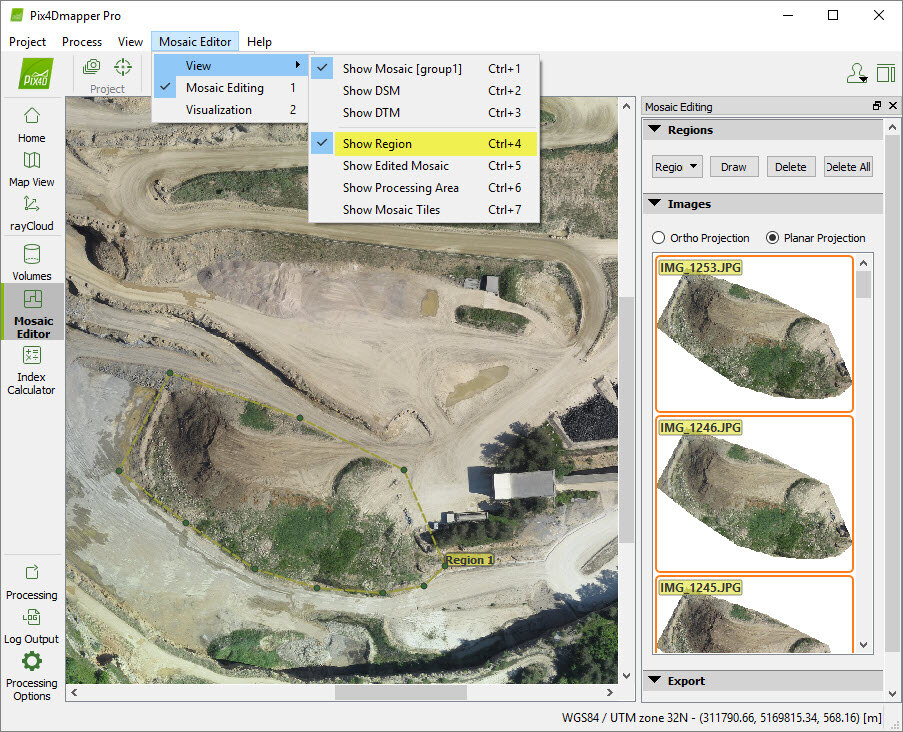903x732 pixels.
Task: Click the Draw region button
Action: [733, 167]
